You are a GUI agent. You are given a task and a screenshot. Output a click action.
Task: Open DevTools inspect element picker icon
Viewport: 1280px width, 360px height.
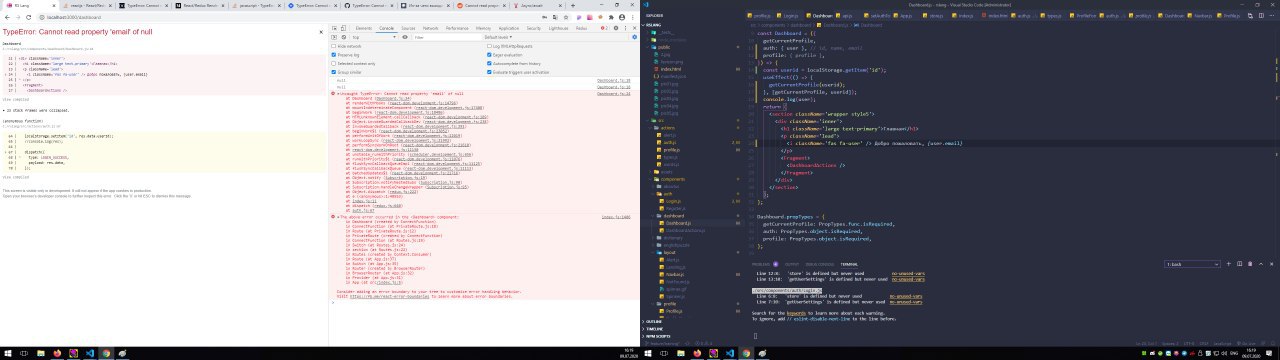pos(335,28)
